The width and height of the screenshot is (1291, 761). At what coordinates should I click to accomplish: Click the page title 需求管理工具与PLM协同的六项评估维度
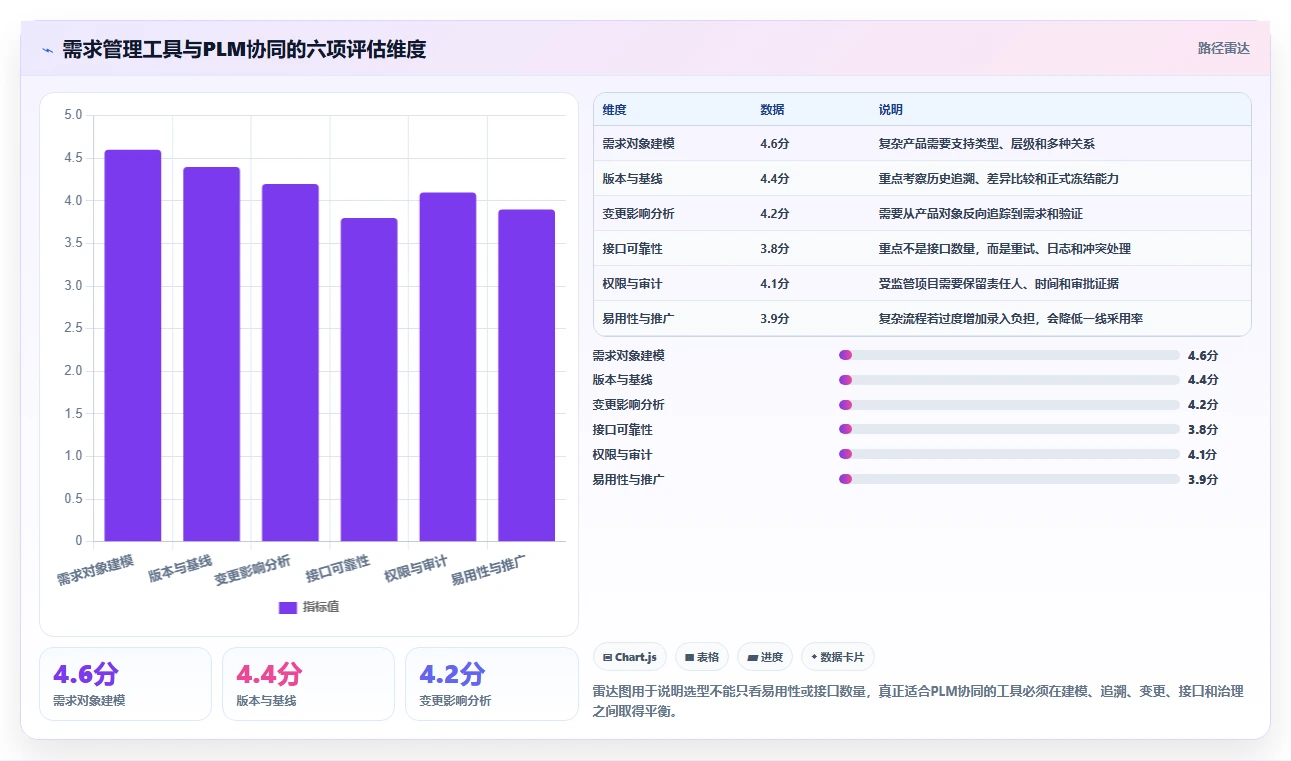point(244,49)
